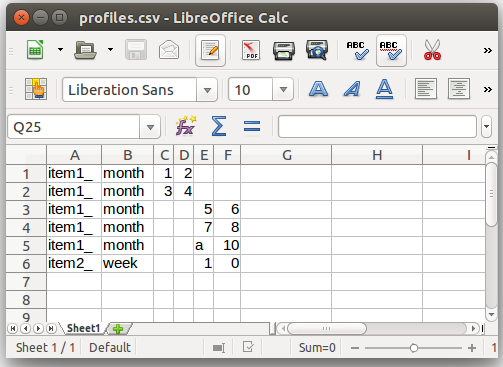Click the Cut scissors icon
The width and height of the screenshot is (503, 367).
(432, 50)
